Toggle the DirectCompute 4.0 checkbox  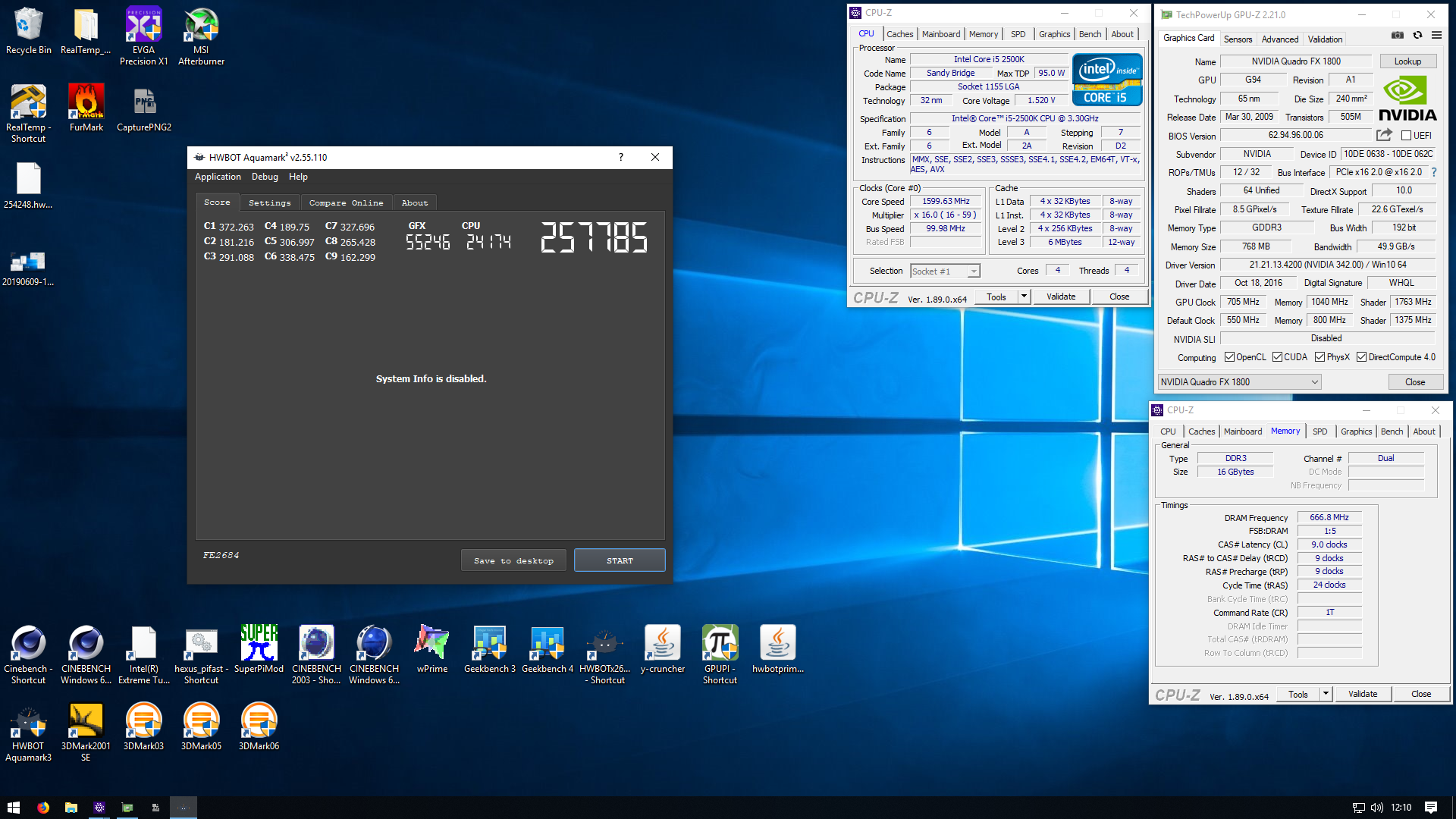(1362, 357)
